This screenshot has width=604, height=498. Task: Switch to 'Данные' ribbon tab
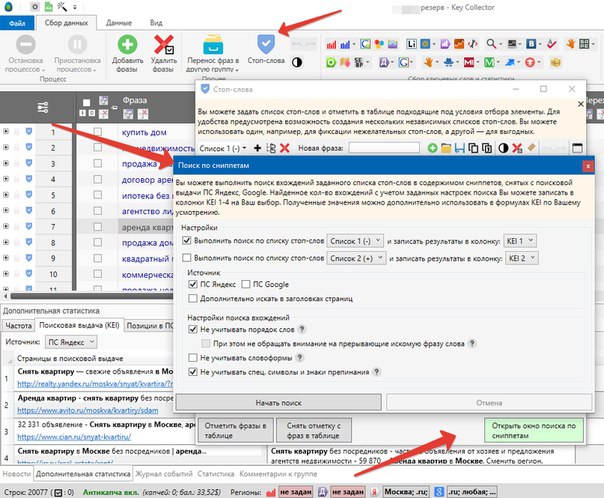pos(119,23)
